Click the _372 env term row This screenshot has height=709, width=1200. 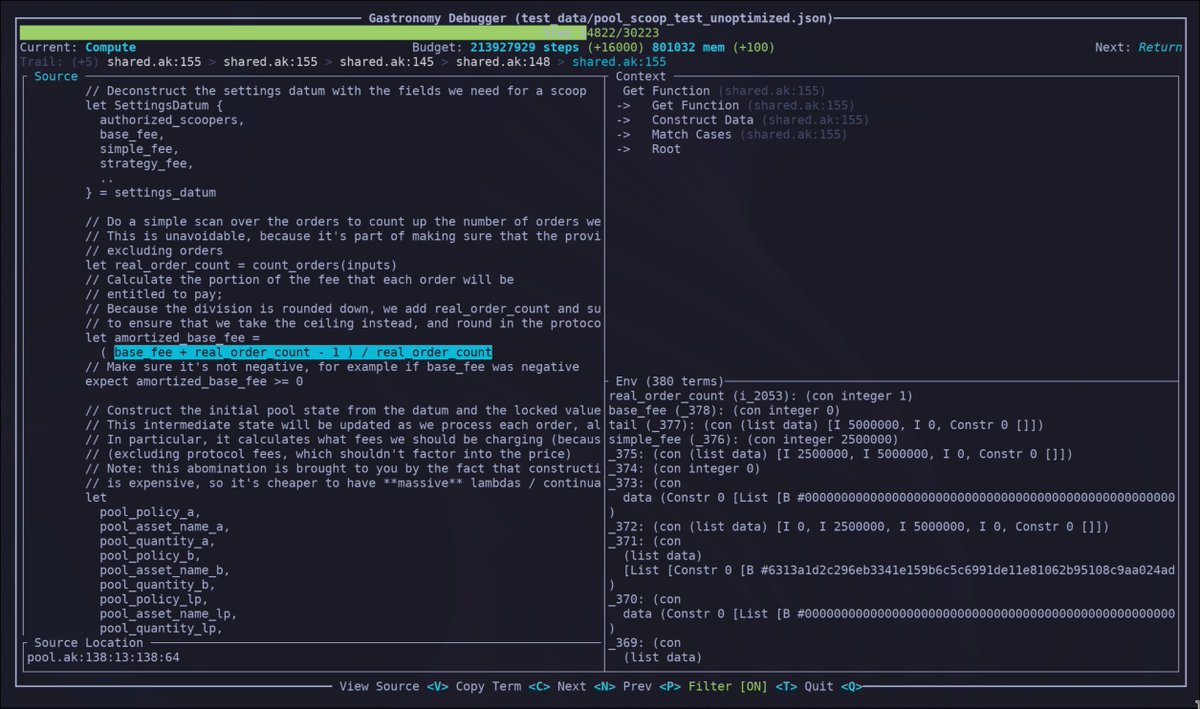pos(859,526)
